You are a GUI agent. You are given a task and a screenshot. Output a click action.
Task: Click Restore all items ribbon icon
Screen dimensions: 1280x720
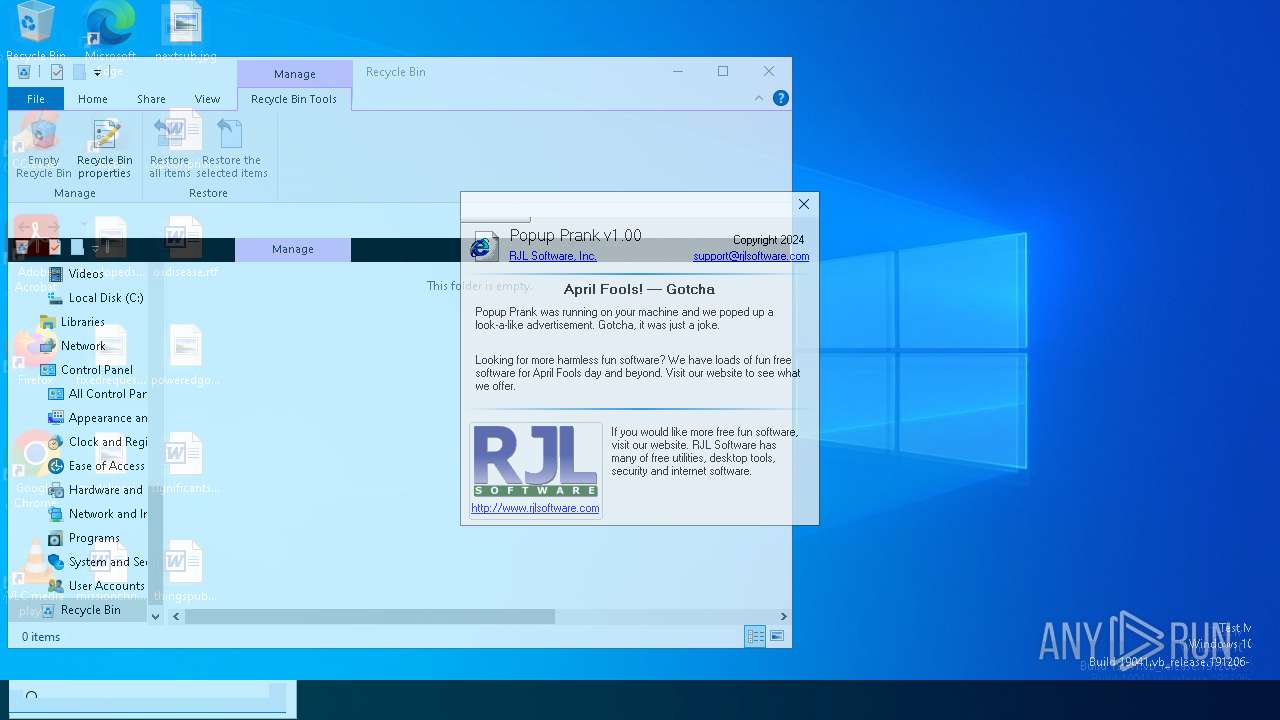point(170,148)
